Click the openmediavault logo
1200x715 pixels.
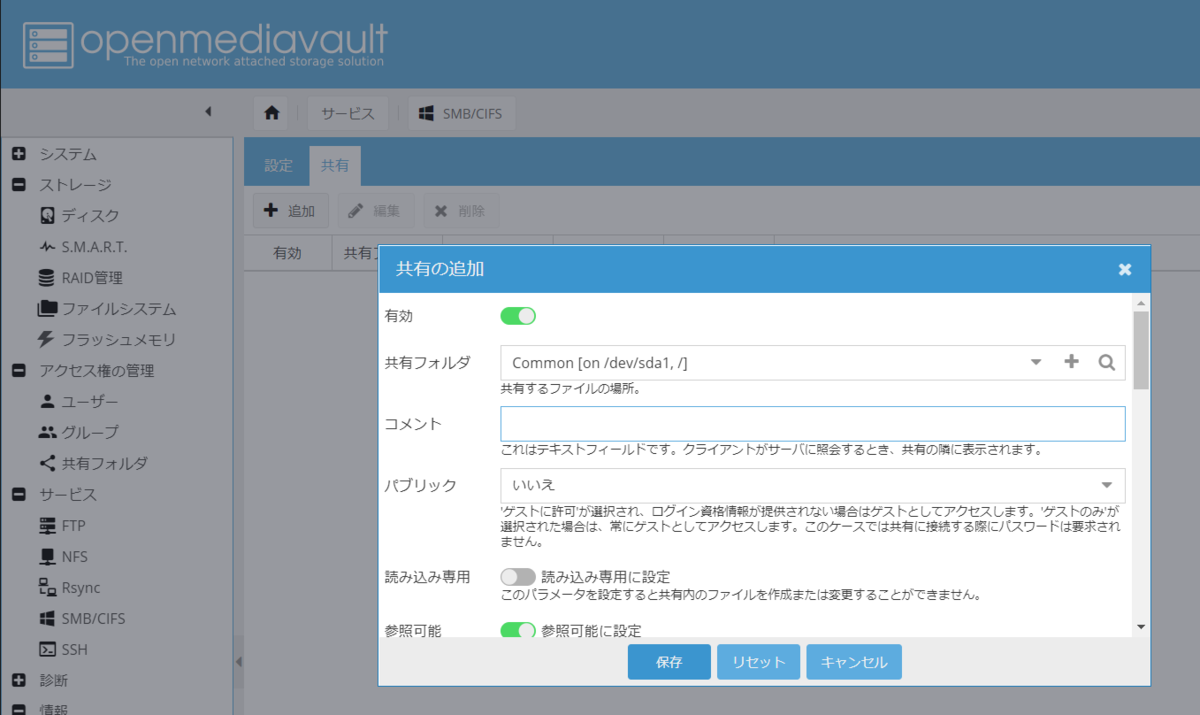(x=206, y=44)
